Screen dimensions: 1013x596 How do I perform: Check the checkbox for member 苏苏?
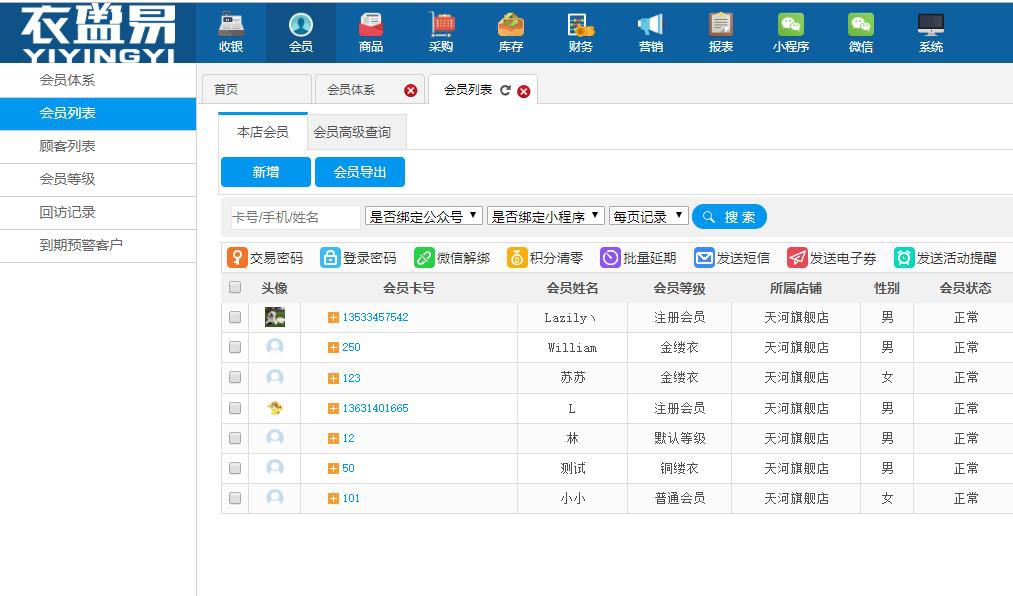(x=236, y=377)
